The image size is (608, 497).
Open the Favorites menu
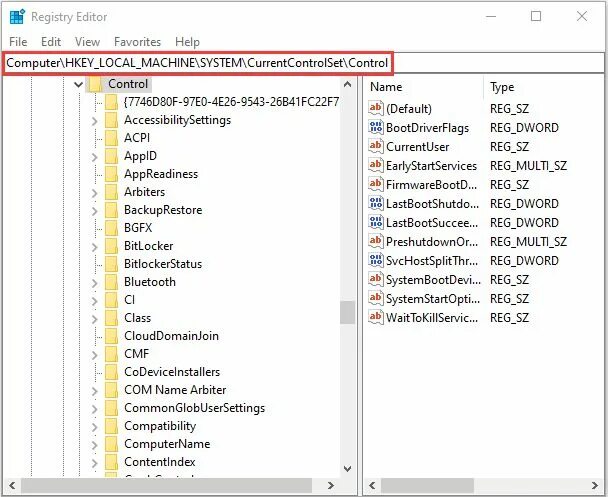[x=137, y=42]
